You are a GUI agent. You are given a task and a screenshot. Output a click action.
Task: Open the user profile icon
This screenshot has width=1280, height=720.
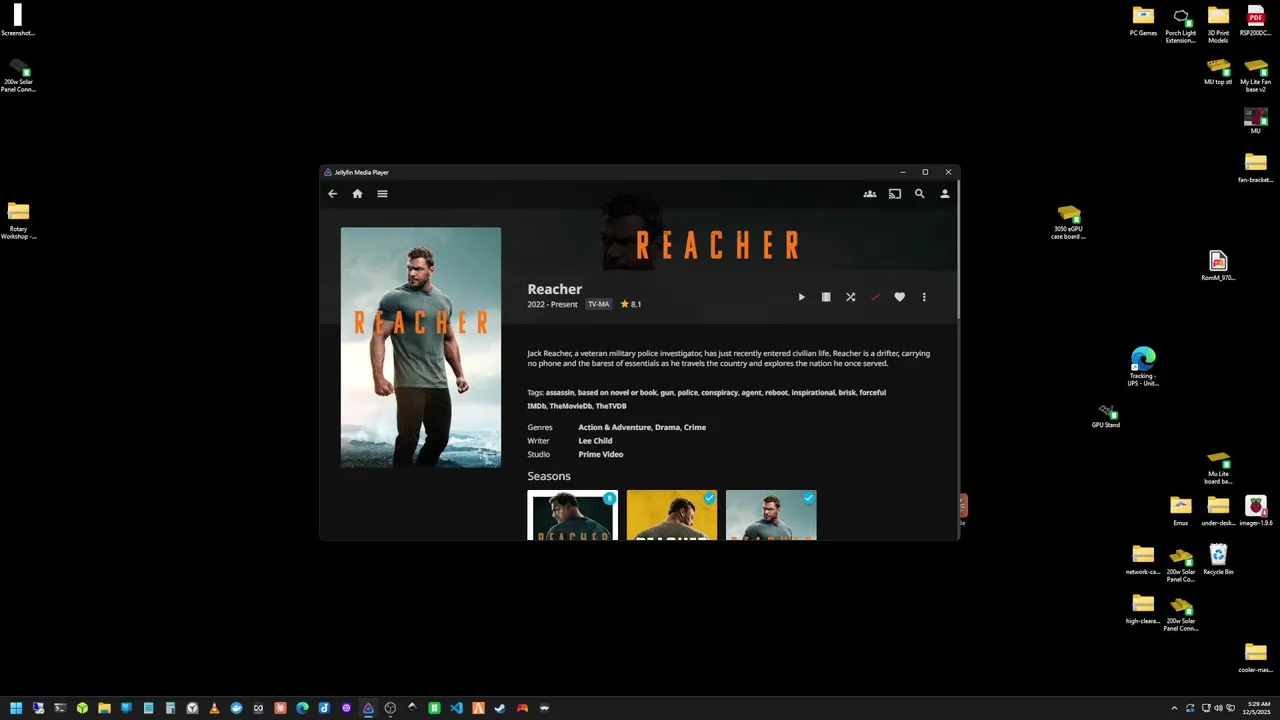click(x=945, y=194)
